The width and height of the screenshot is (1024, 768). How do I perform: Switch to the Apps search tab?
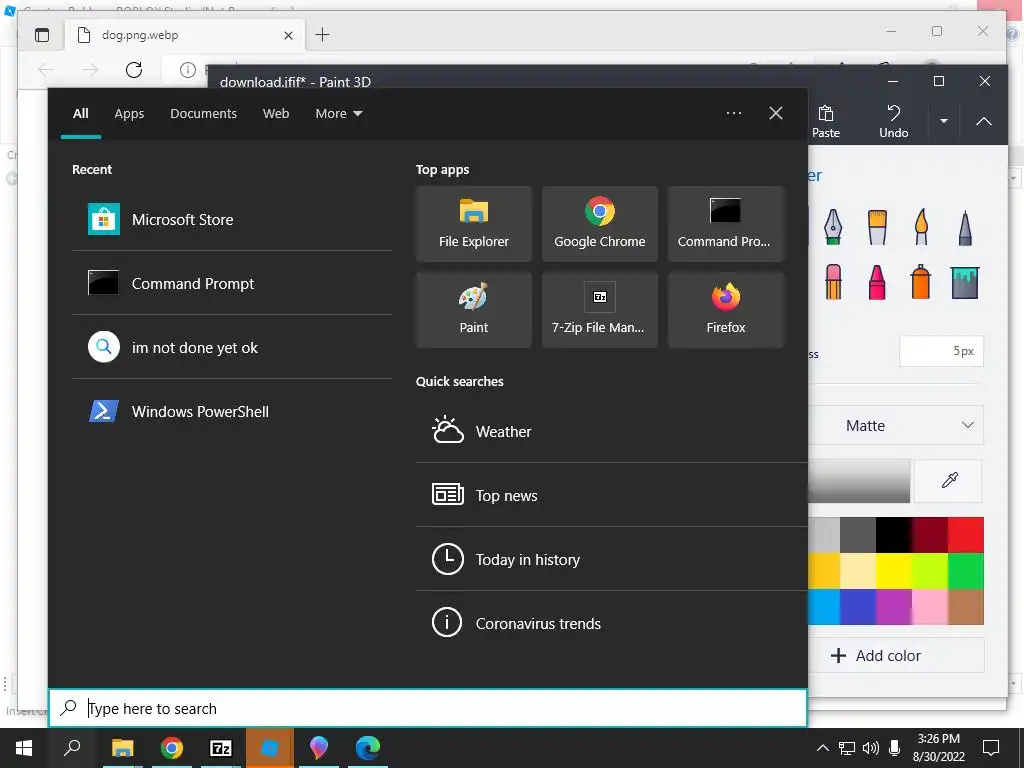tap(129, 114)
